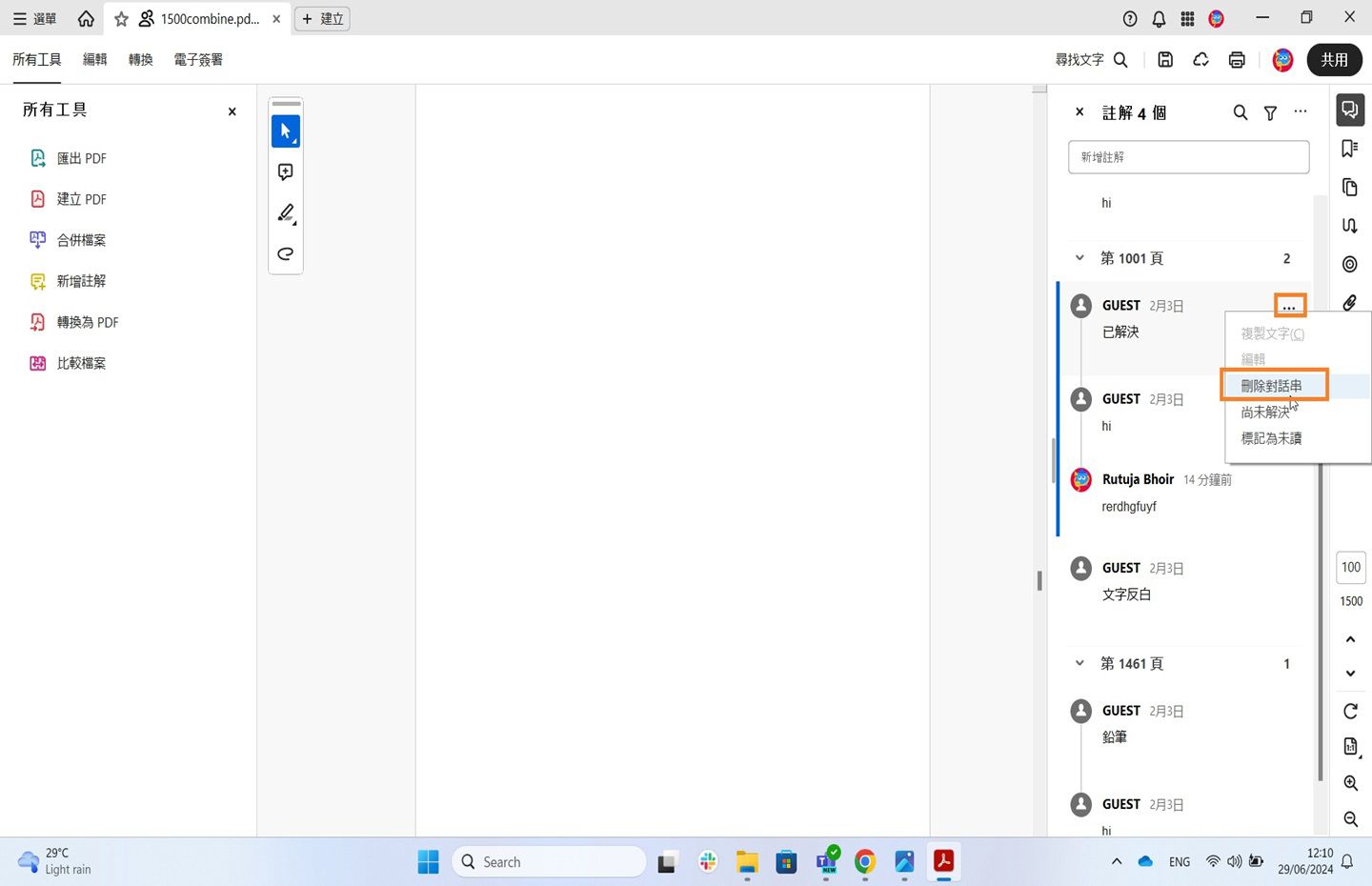Open the 電子簽署 menu tab
Viewport: 1372px width, 886px height.
[198, 59]
